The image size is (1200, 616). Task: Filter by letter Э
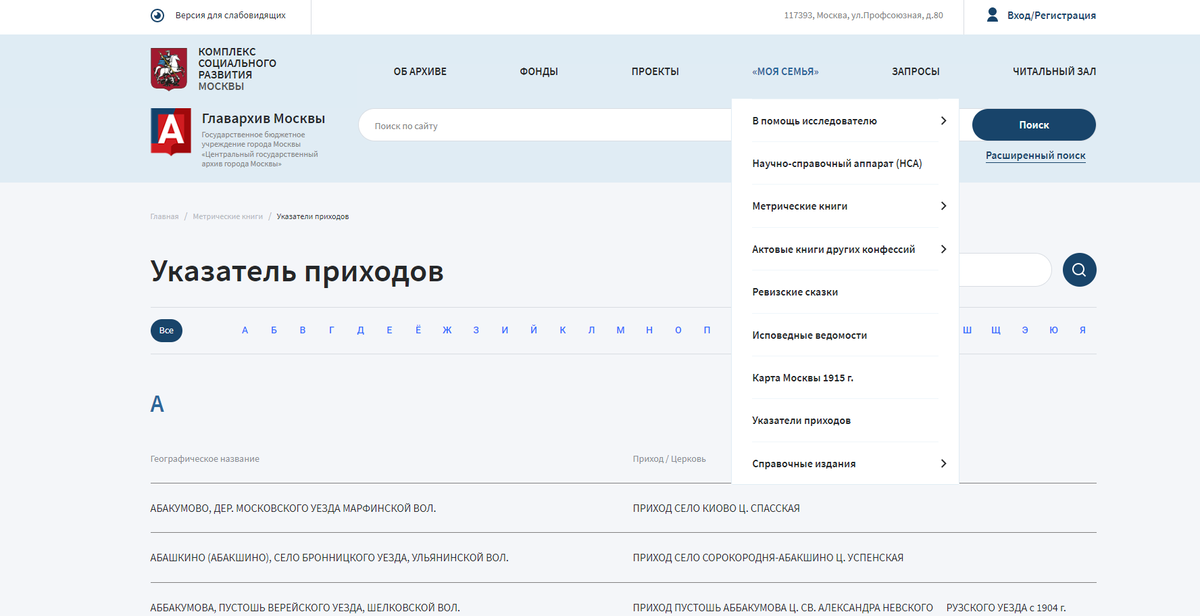(1025, 330)
